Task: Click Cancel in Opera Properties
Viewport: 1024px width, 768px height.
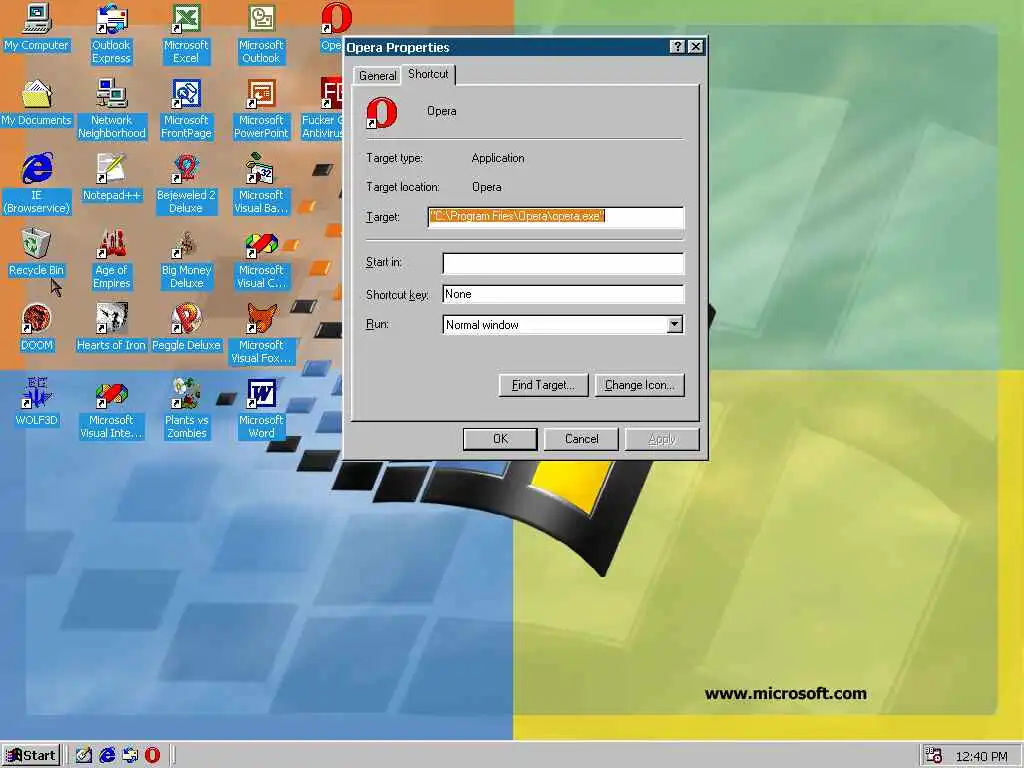Action: (581, 439)
